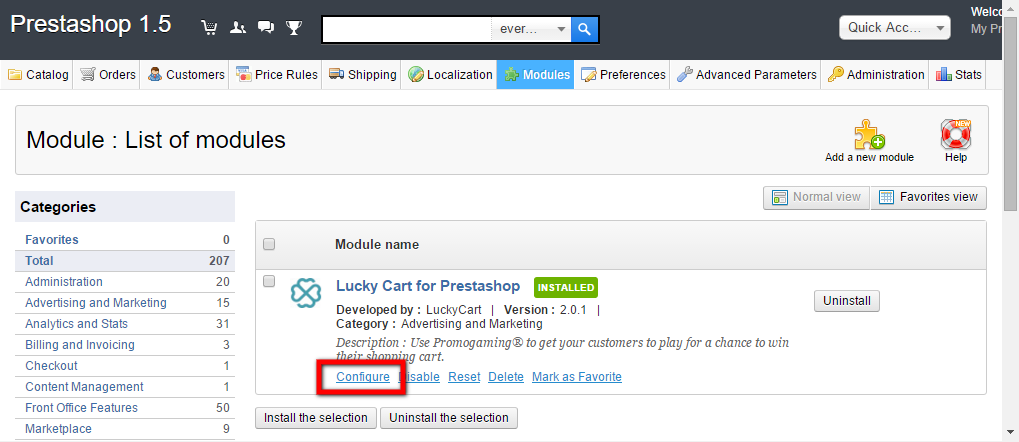Click the Install the selection button

coord(316,418)
